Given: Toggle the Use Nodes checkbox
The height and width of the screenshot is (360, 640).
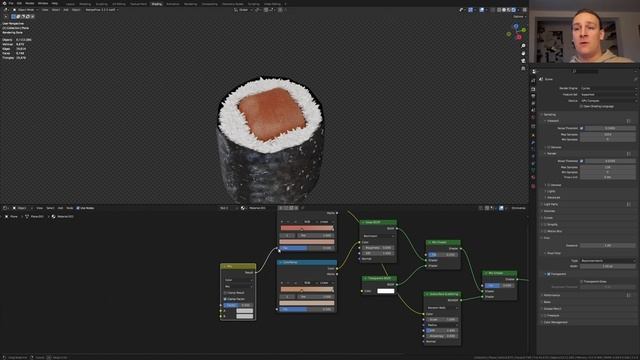Looking at the screenshot, I should (x=78, y=208).
